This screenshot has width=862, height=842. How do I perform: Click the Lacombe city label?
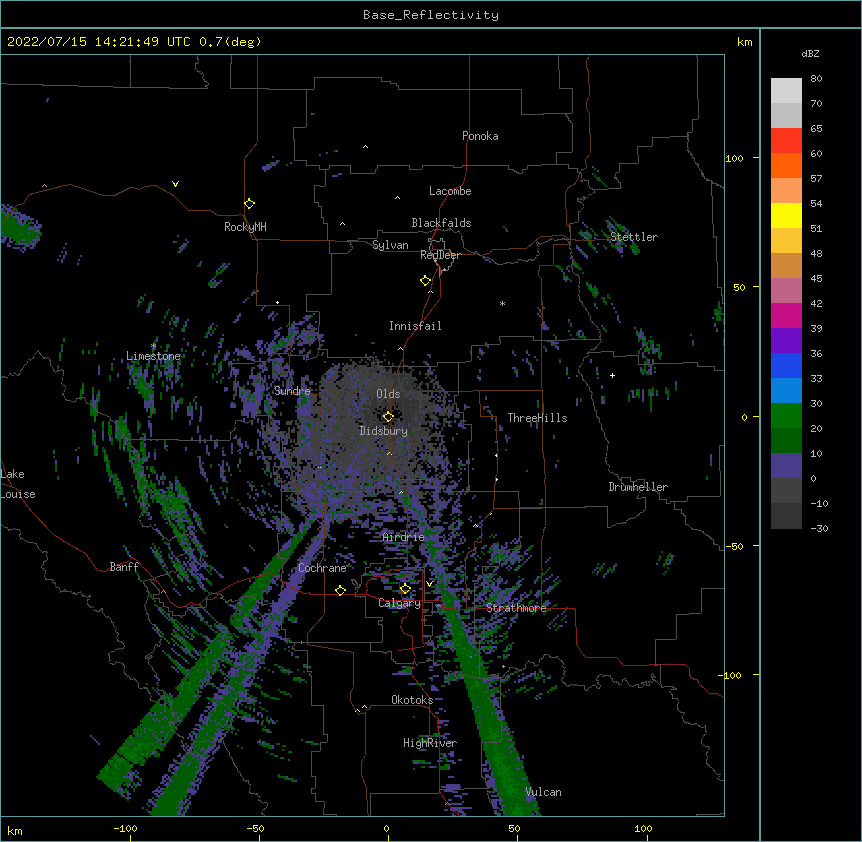point(450,191)
